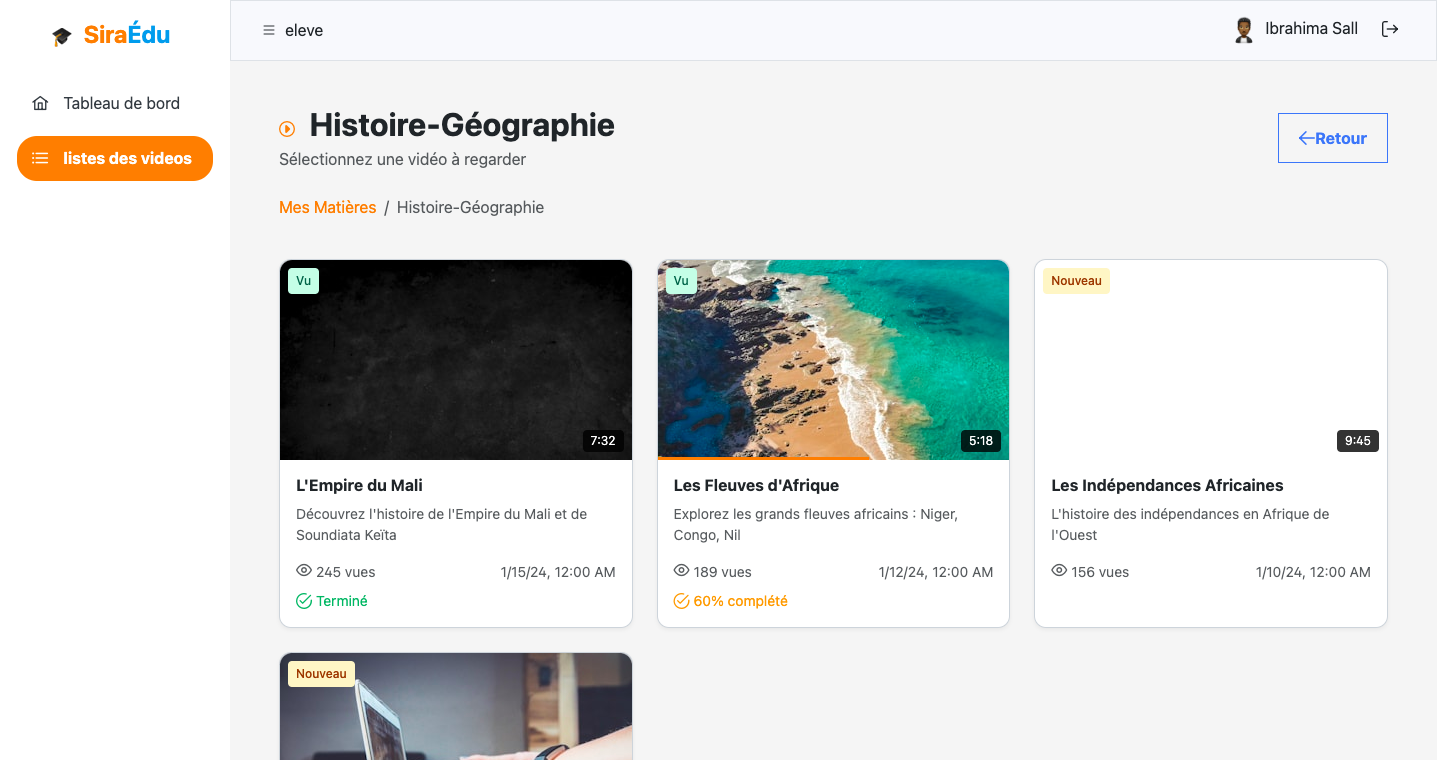The width and height of the screenshot is (1437, 760).
Task: Click the date 1/10/24, 12:00 AM
Action: click(x=1313, y=572)
